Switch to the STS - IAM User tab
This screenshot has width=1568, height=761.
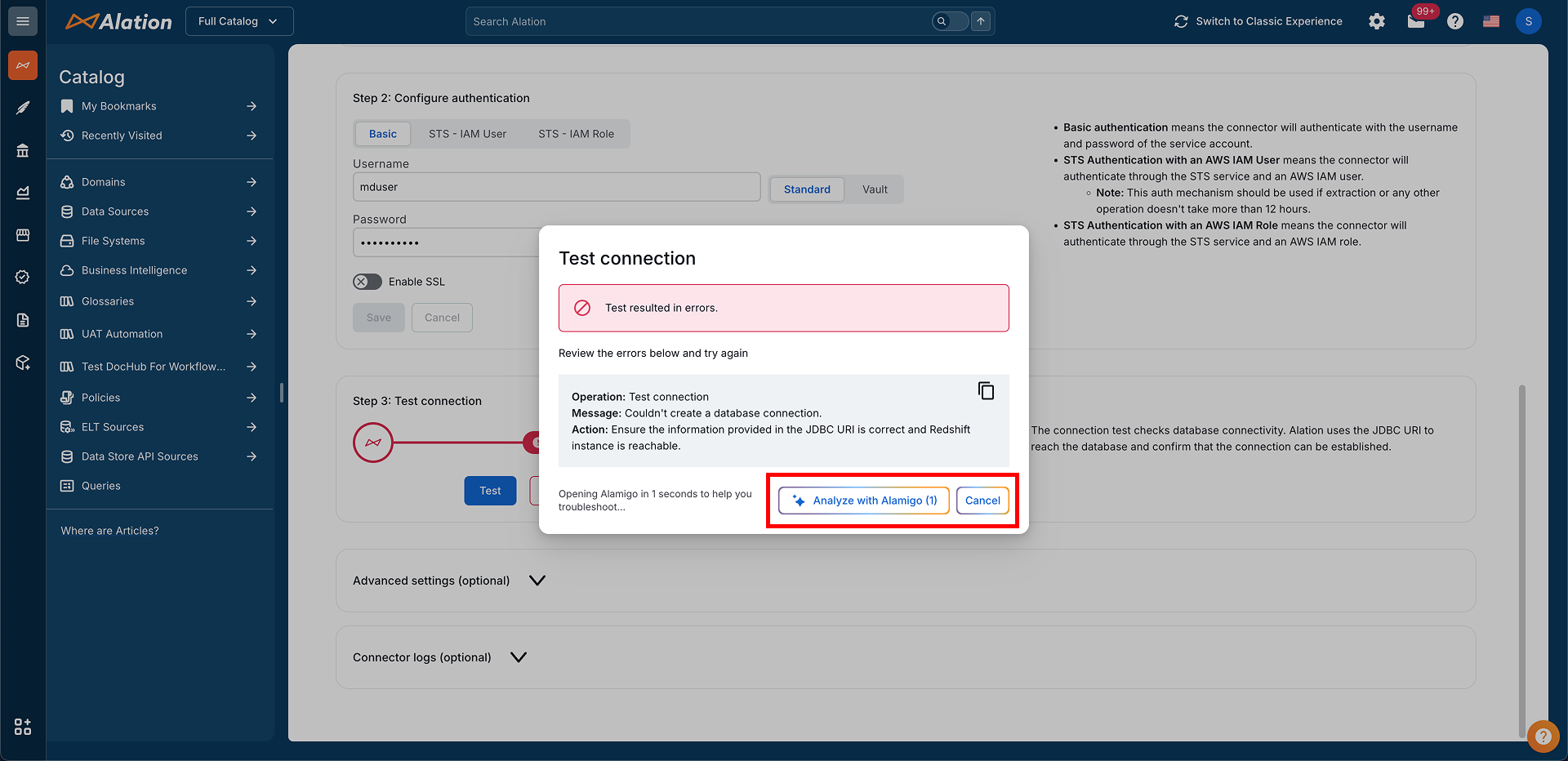pyautogui.click(x=467, y=134)
